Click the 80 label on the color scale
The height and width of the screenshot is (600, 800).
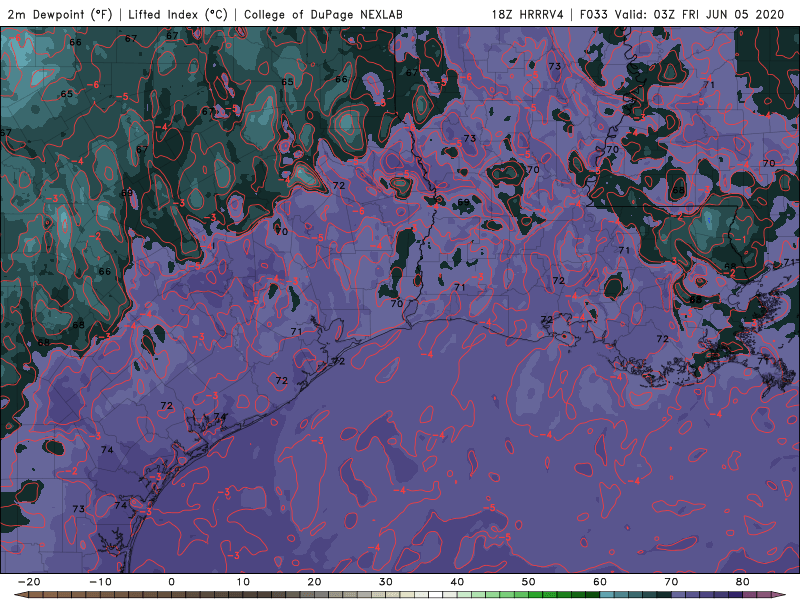click(x=743, y=582)
